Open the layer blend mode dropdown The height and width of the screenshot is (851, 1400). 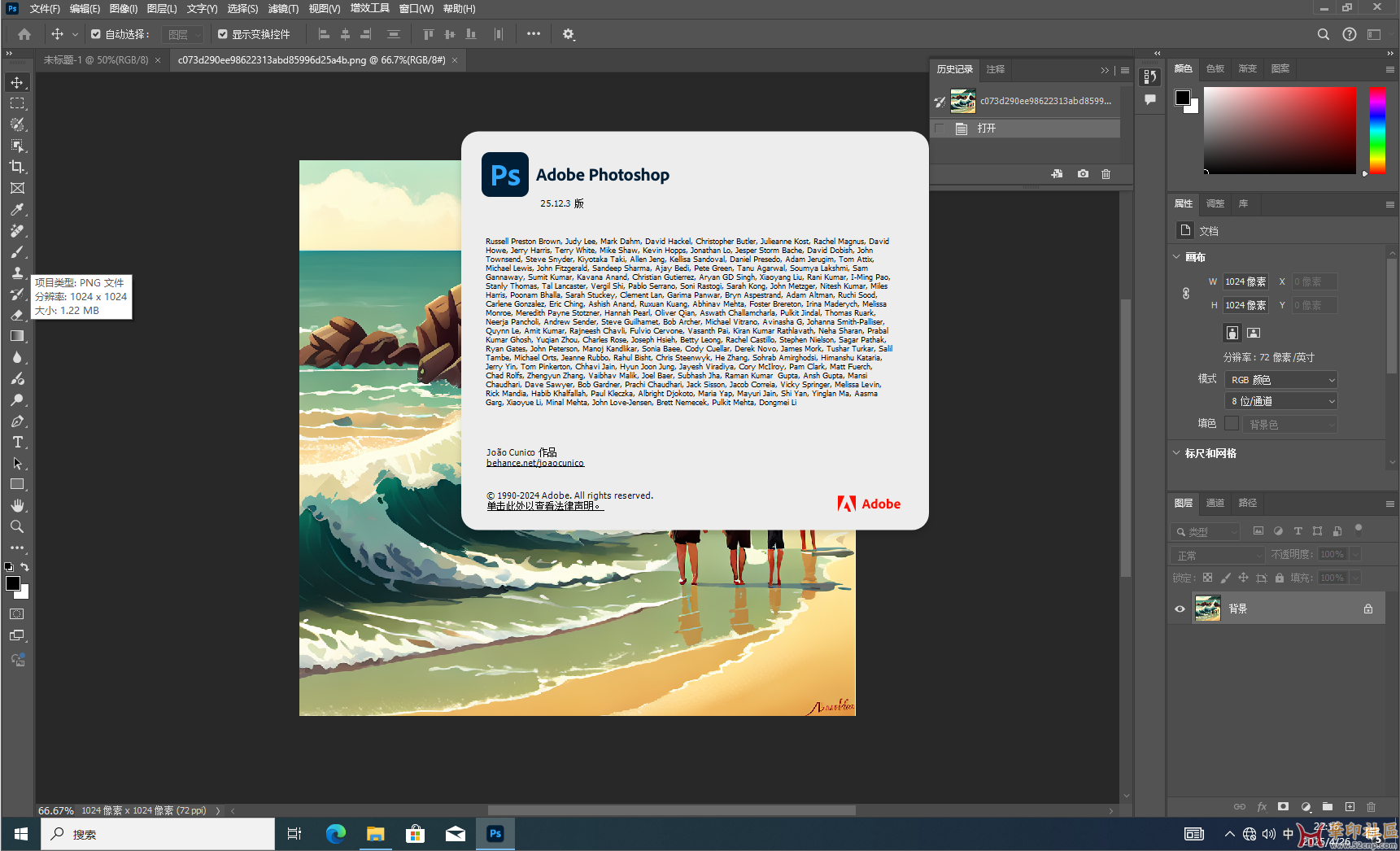(x=1218, y=555)
